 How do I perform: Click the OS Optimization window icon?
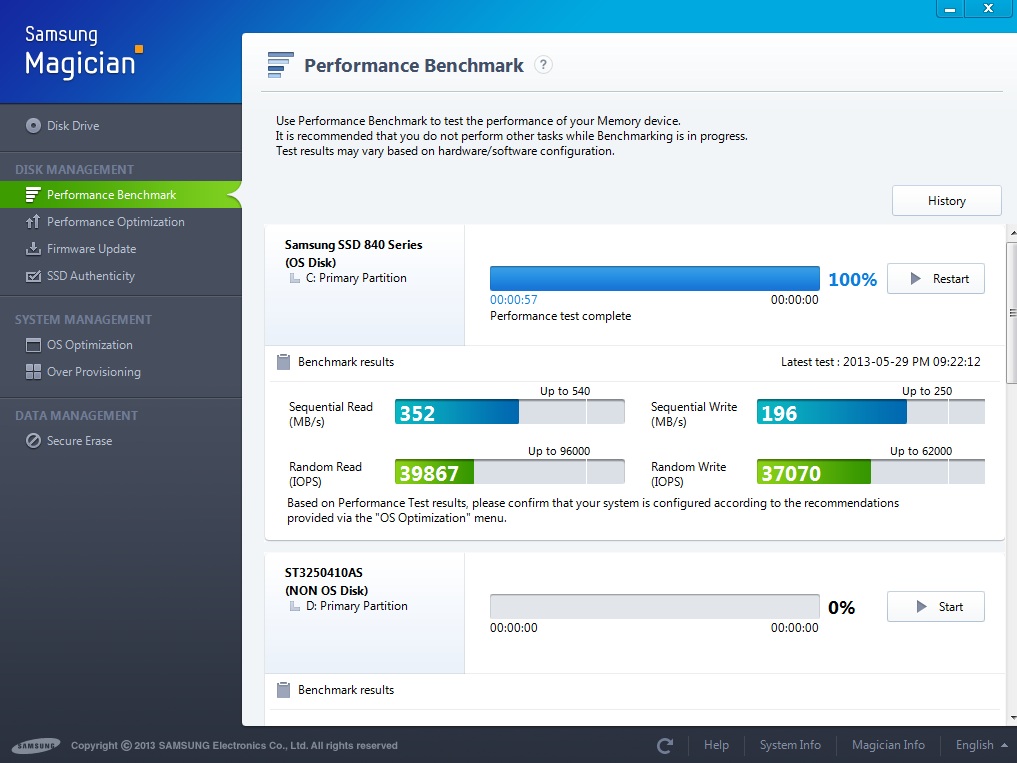pyautogui.click(x=32, y=345)
